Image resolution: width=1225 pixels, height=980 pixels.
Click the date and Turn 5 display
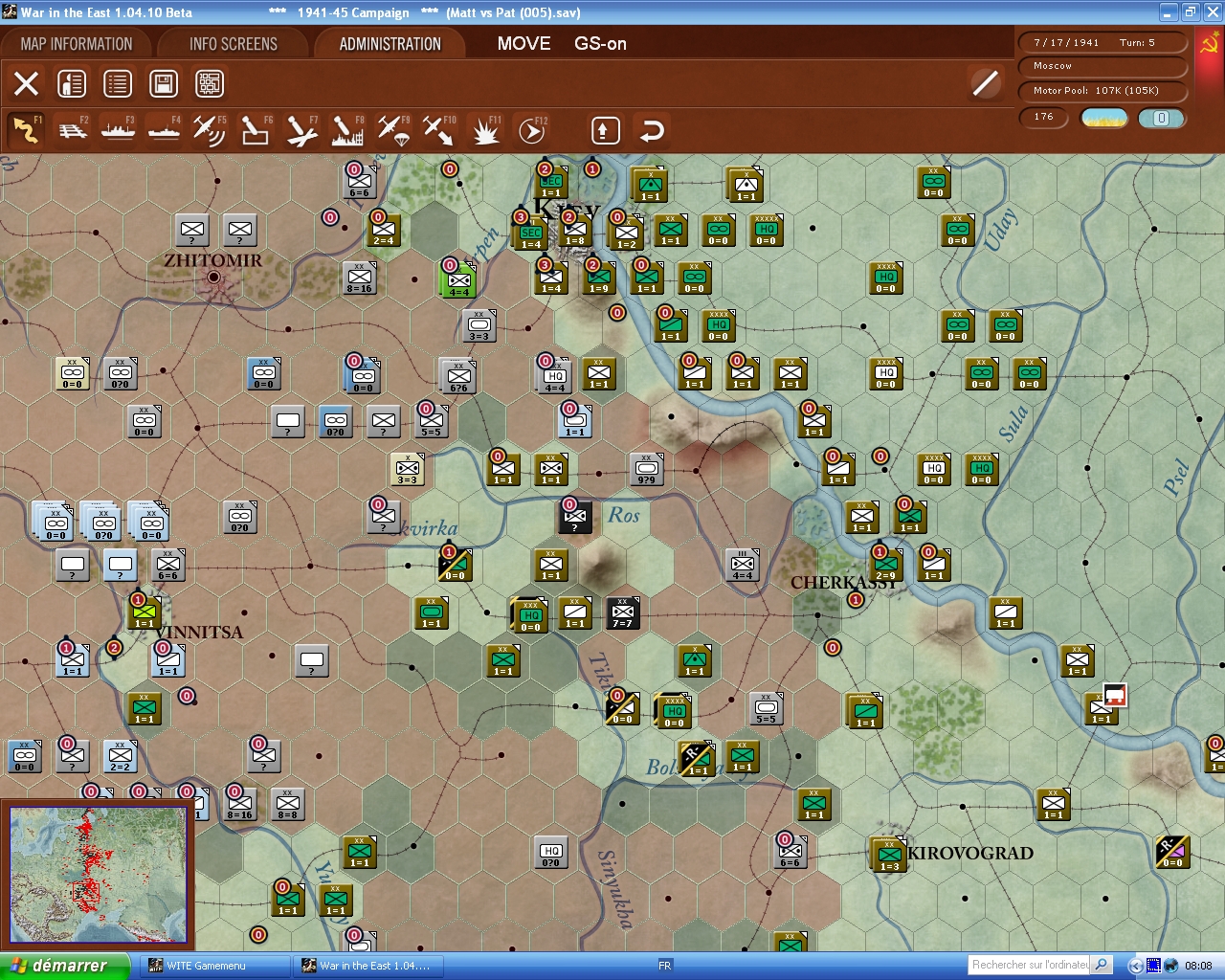tap(1103, 42)
